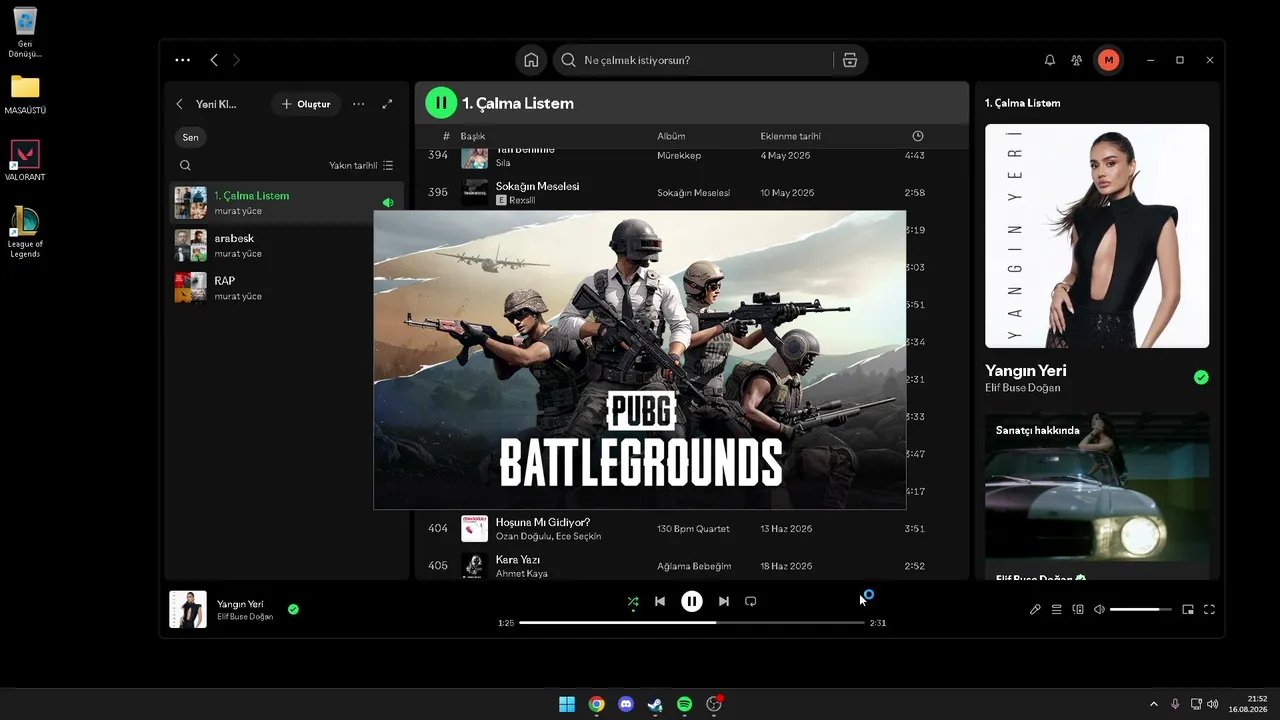Open the 'arabesk' playlist
This screenshot has width=1280, height=720.
(x=286, y=245)
